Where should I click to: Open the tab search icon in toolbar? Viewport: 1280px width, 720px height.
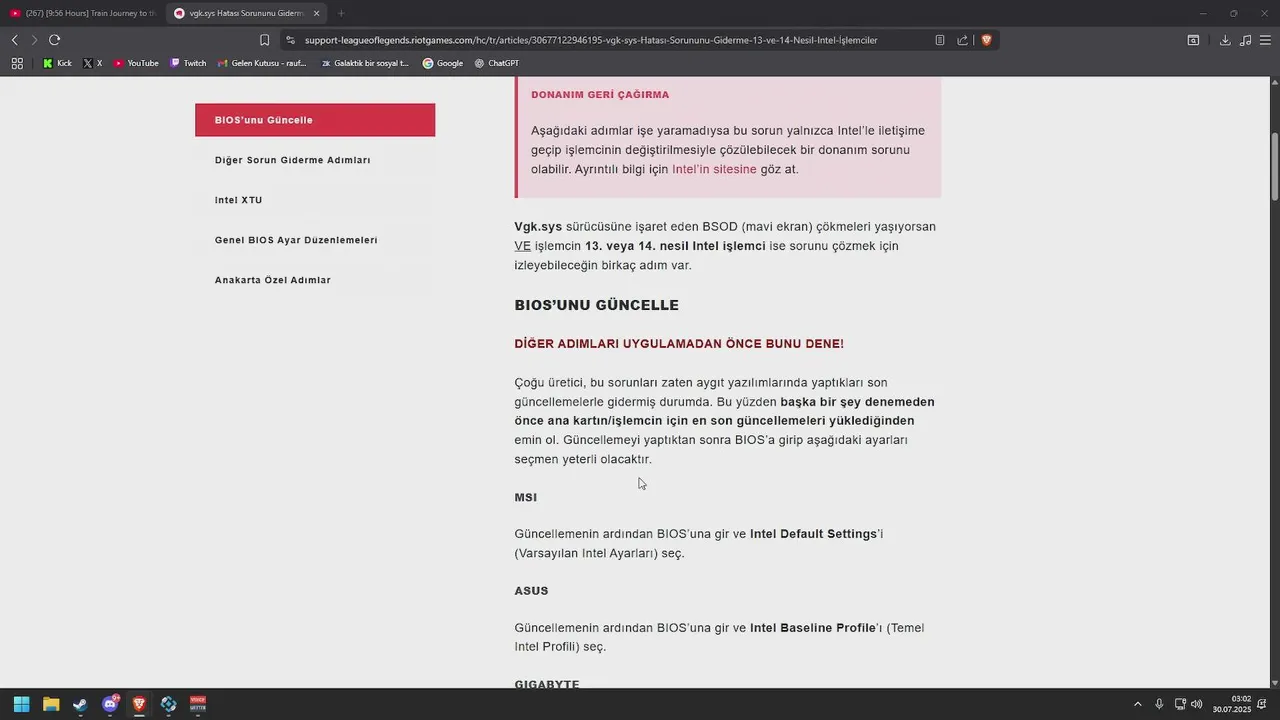pyautogui.click(x=1193, y=40)
